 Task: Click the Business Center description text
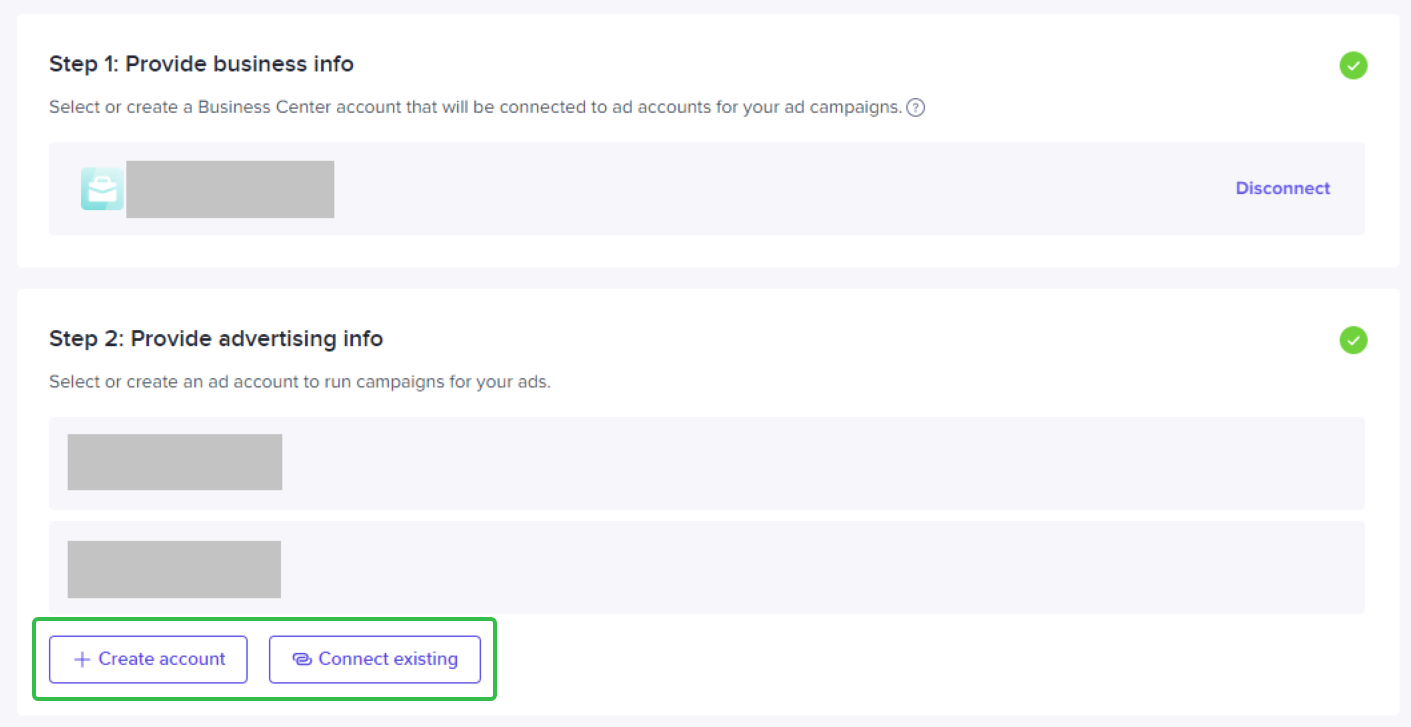tap(475, 107)
